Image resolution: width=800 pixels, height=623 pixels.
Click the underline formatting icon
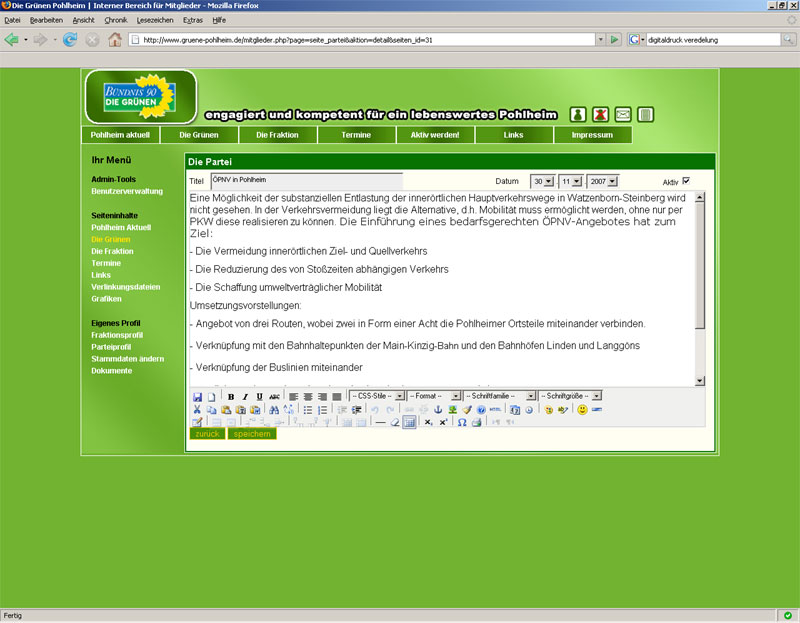259,397
